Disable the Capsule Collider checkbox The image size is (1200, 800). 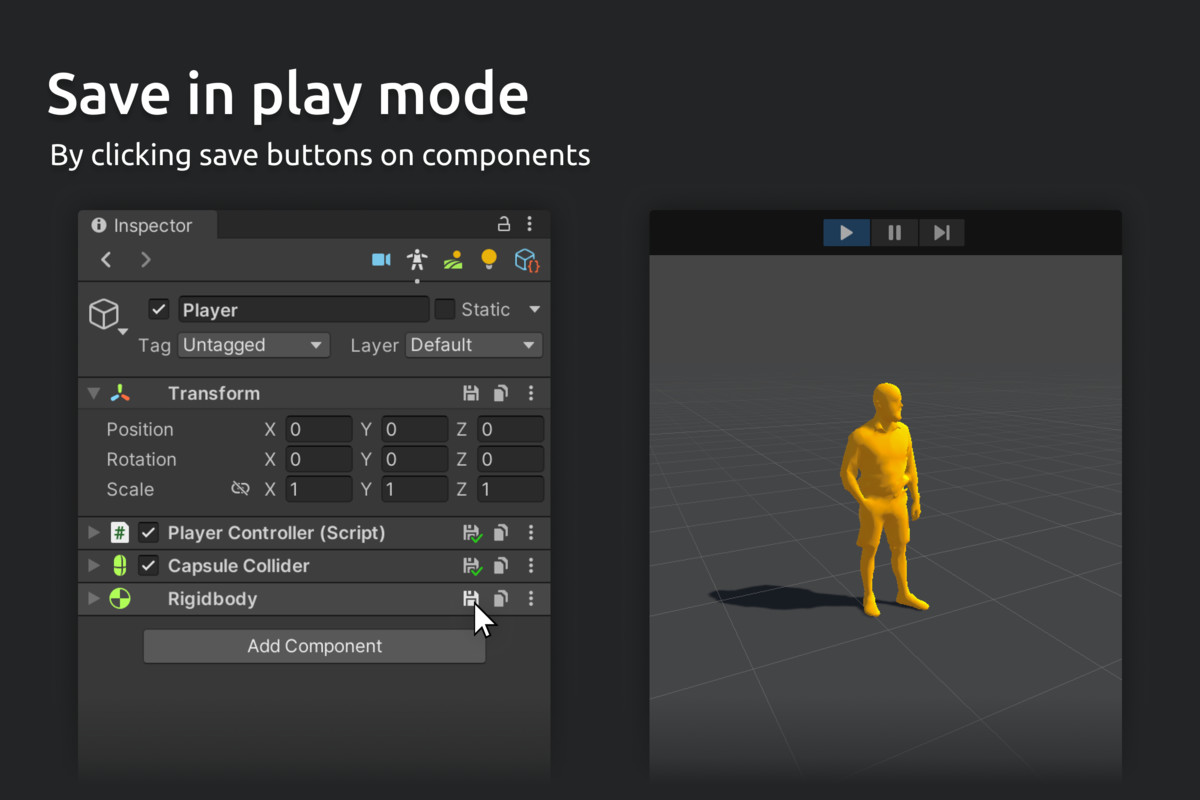[148, 566]
